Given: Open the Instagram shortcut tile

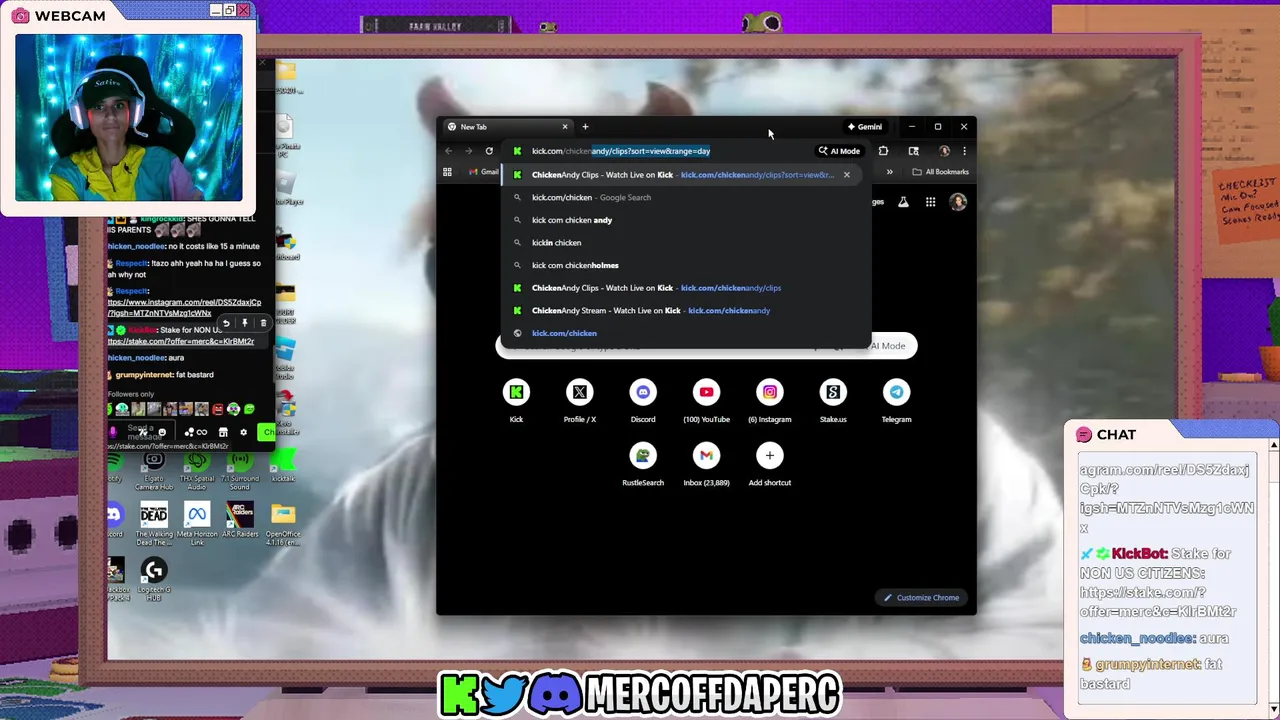Looking at the screenshot, I should [x=770, y=400].
